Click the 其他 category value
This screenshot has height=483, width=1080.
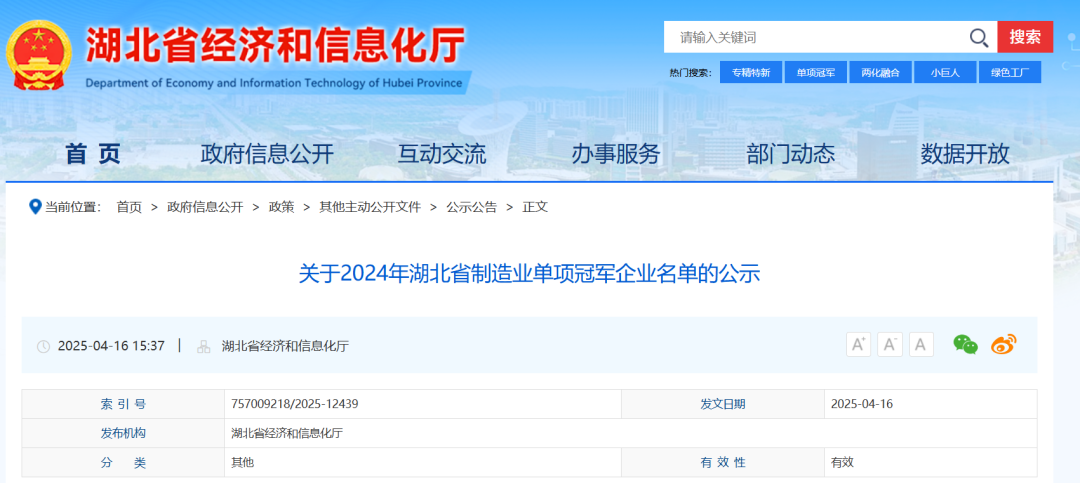pyautogui.click(x=242, y=463)
